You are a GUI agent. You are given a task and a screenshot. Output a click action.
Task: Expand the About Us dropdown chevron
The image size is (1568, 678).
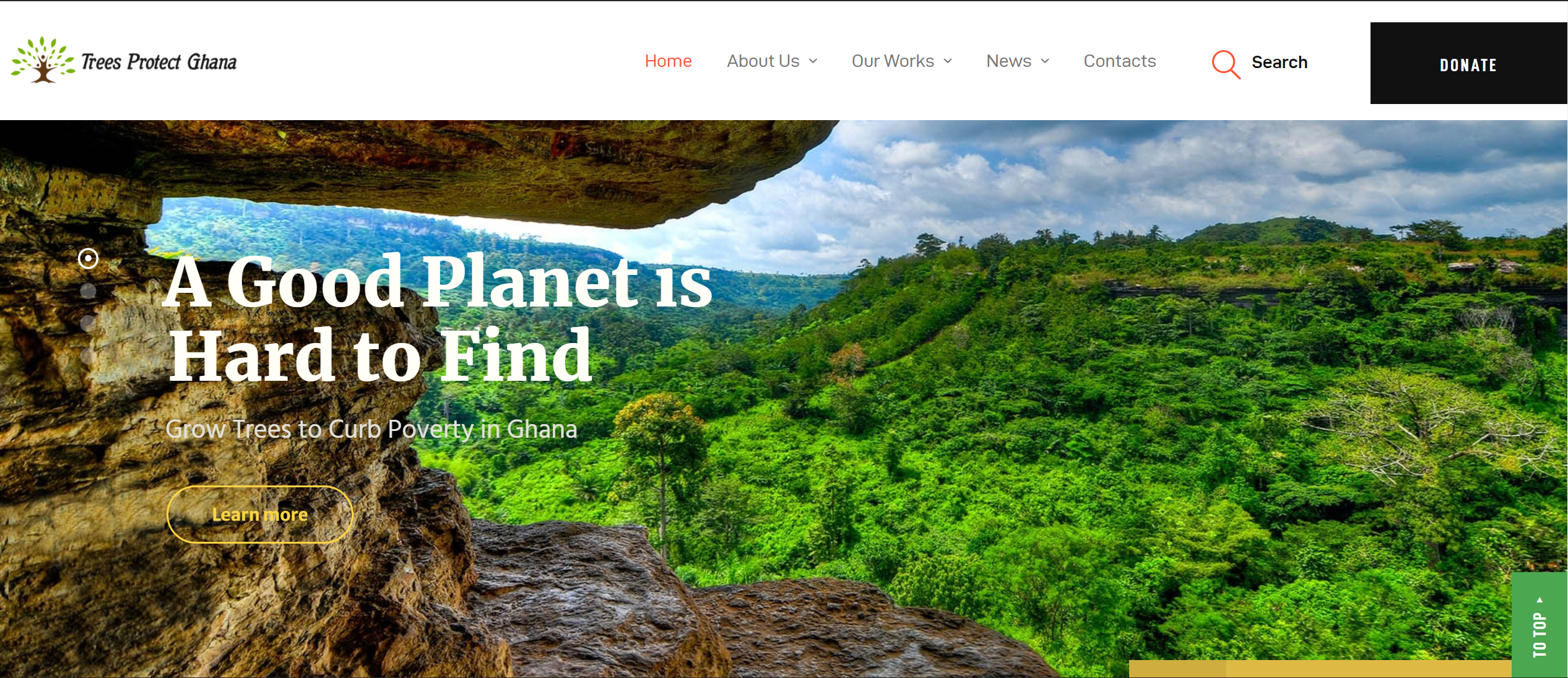[813, 61]
